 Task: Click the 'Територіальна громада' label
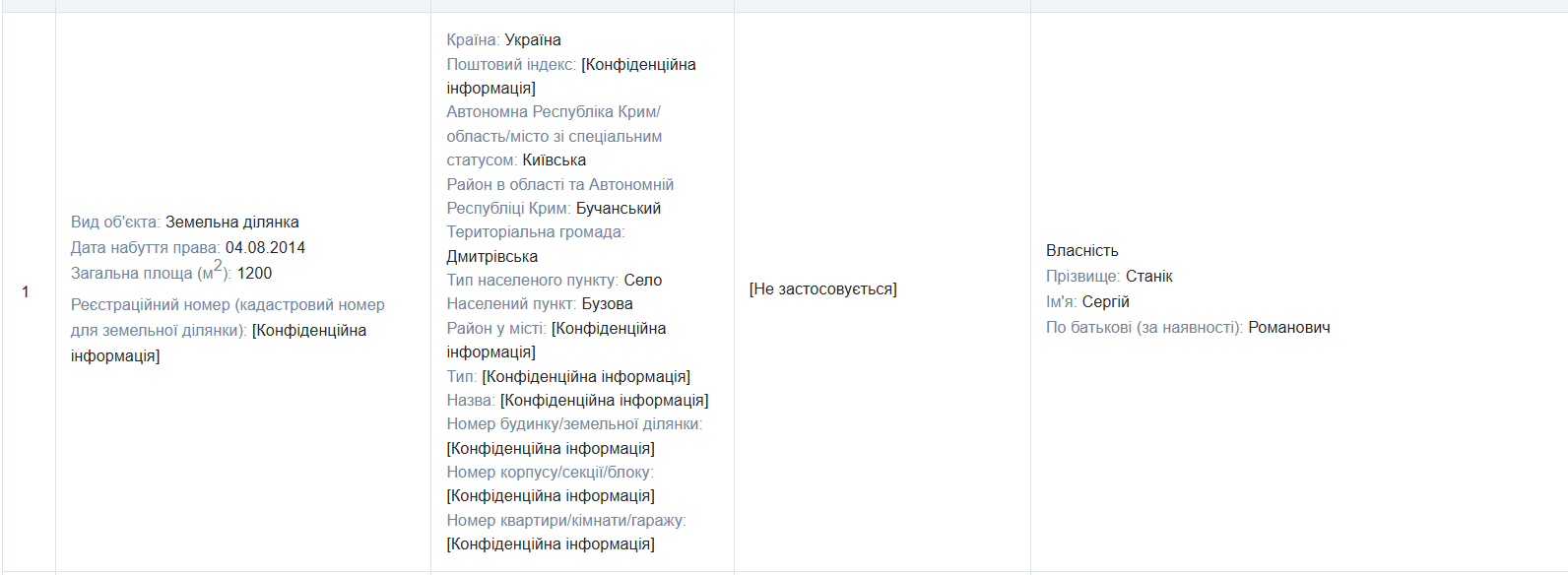[536, 232]
